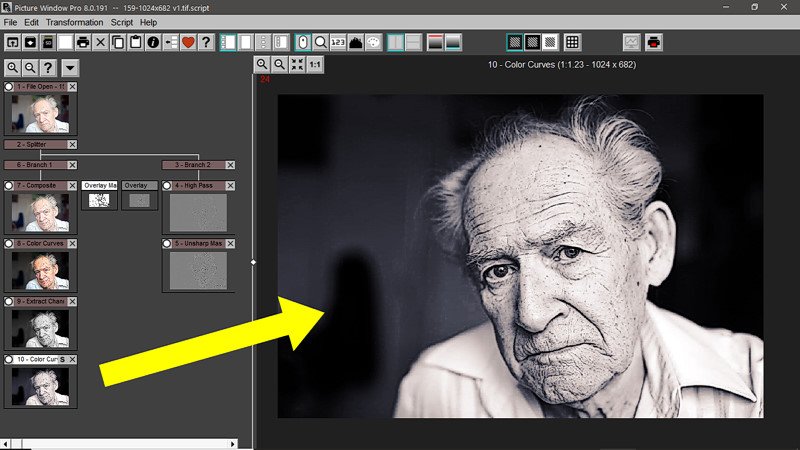800x450 pixels.
Task: Click the printer icon in main toolbar
Action: tap(83, 42)
